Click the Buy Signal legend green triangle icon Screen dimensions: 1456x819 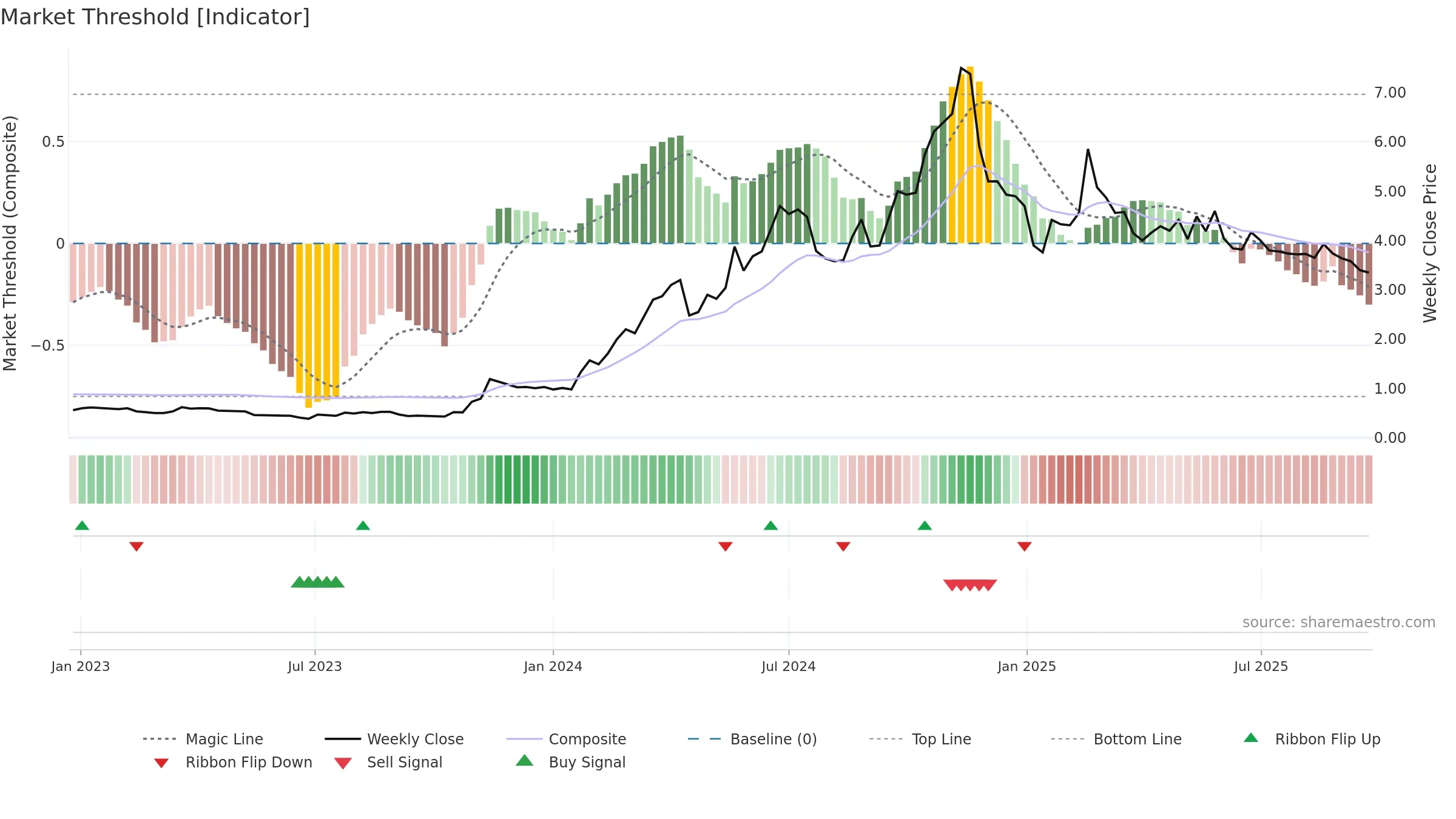coord(525,760)
